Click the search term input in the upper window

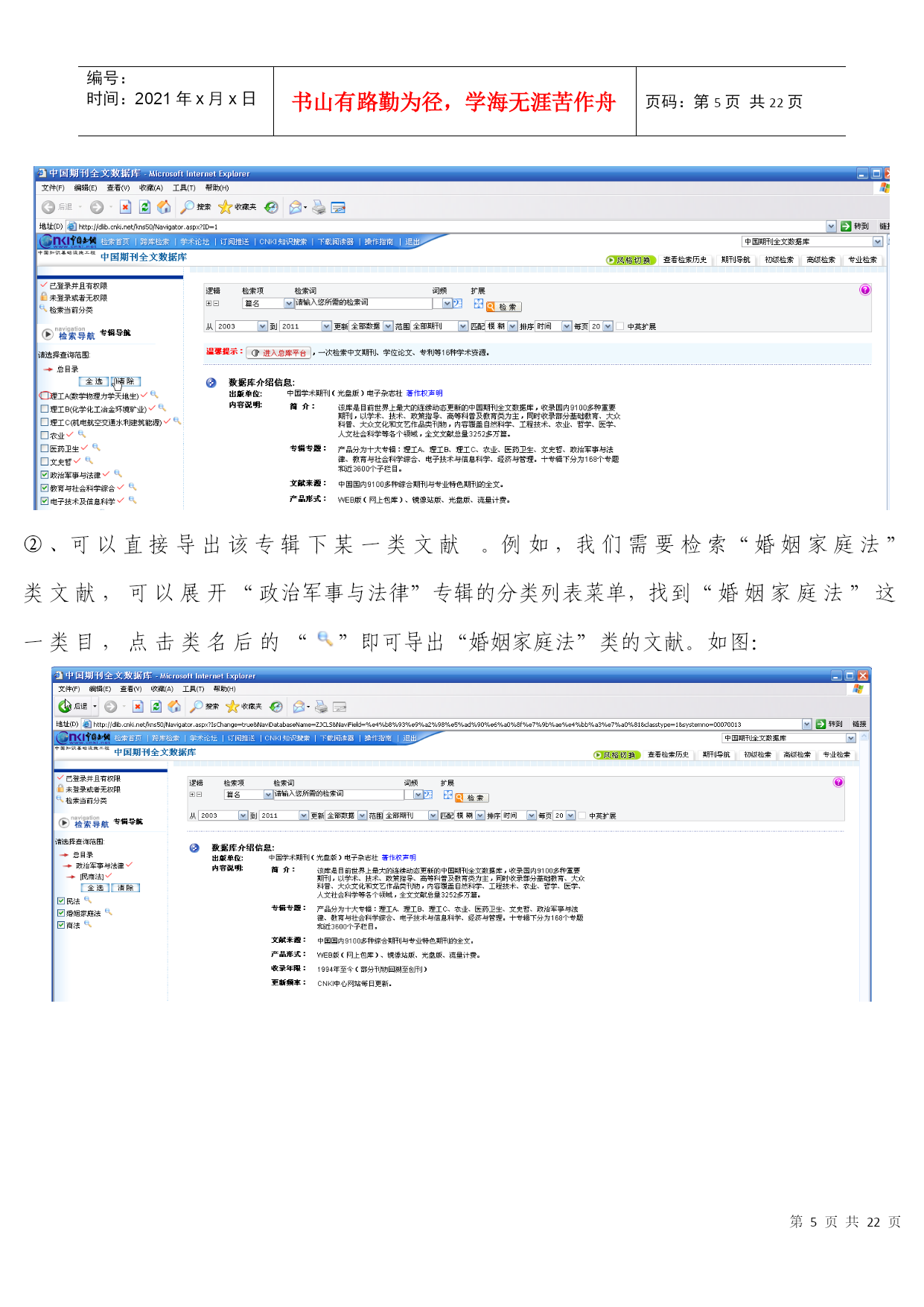(x=363, y=303)
